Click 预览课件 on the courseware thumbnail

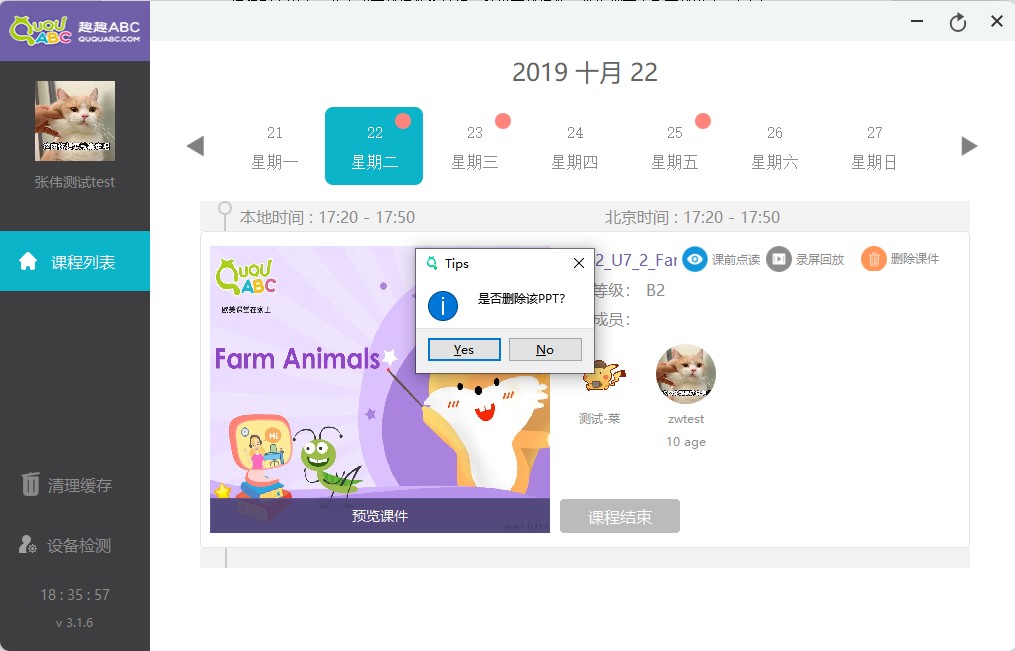[380, 516]
